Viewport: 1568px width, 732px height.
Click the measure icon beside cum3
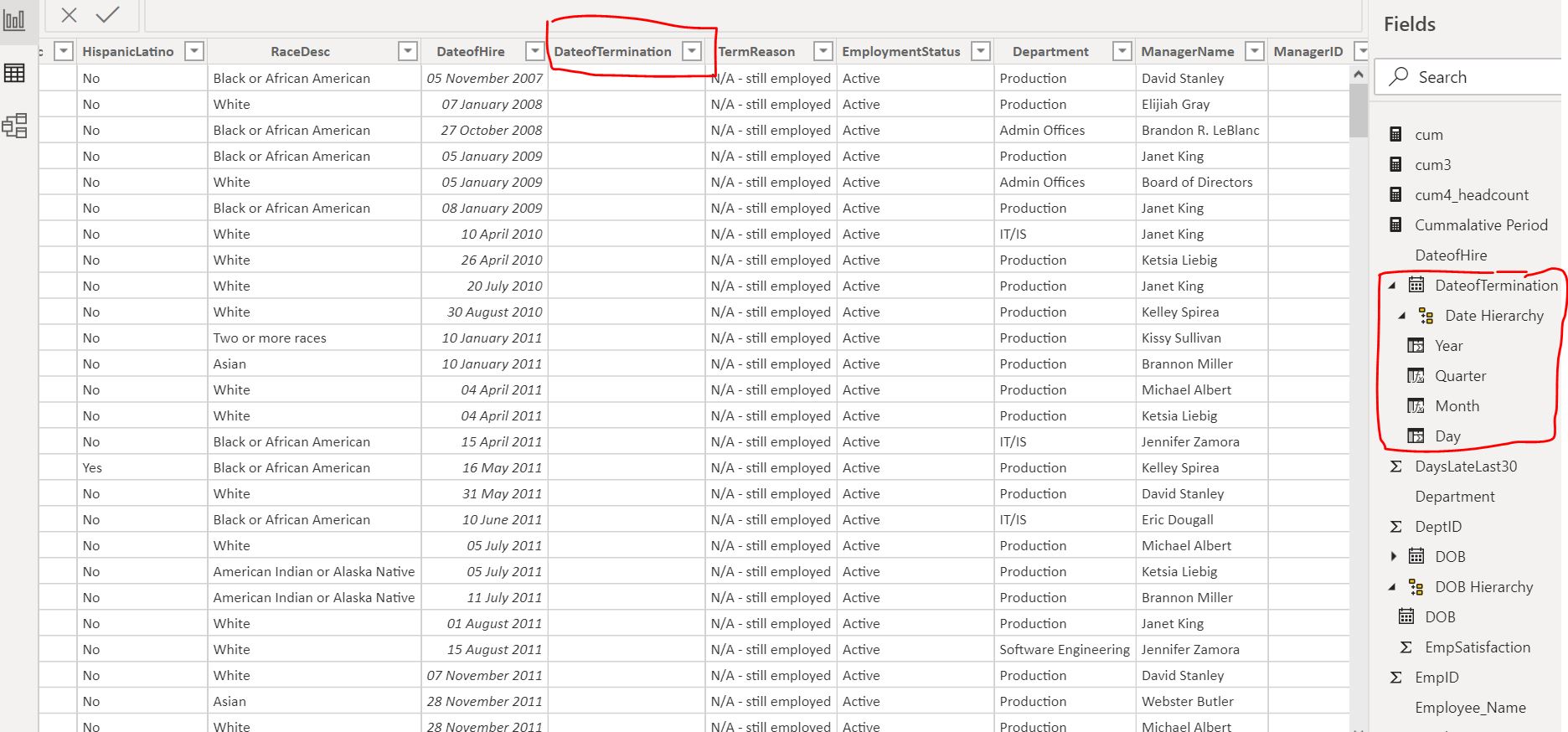(x=1395, y=164)
